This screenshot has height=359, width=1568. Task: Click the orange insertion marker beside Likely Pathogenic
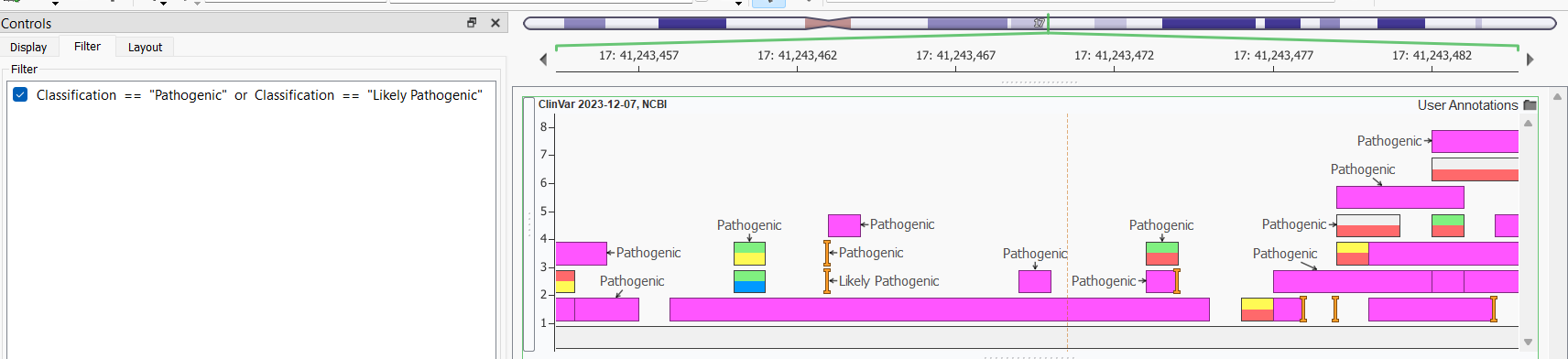click(x=827, y=281)
